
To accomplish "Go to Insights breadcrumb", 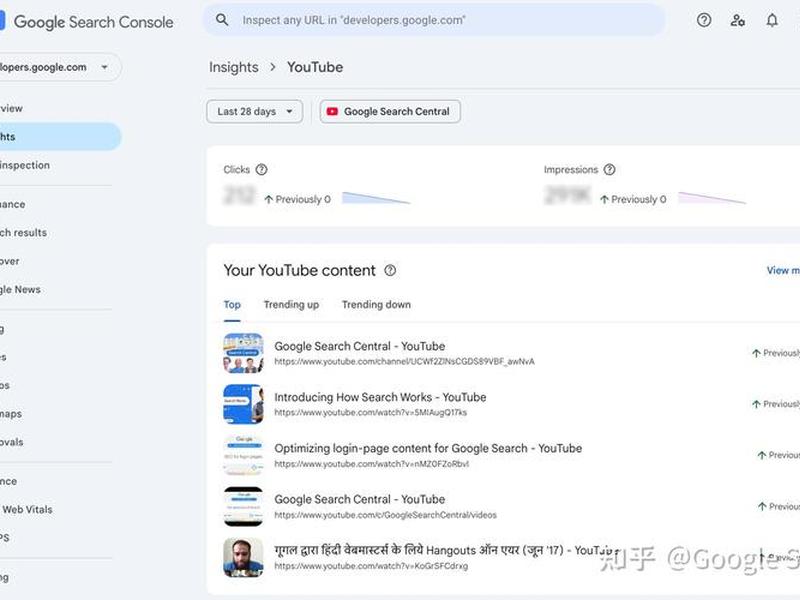I will point(234,67).
